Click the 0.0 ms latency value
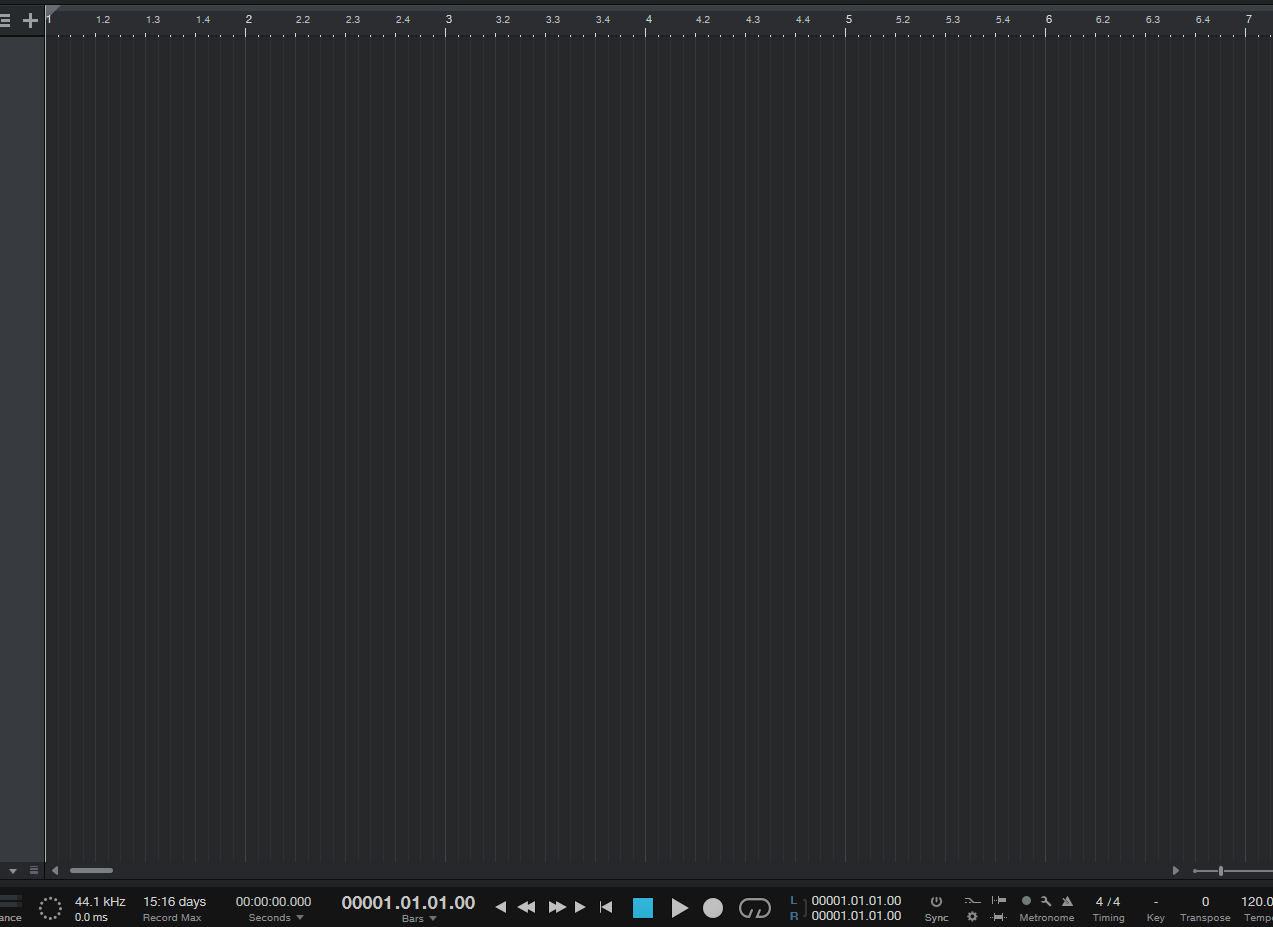The image size is (1273, 927). point(91,918)
